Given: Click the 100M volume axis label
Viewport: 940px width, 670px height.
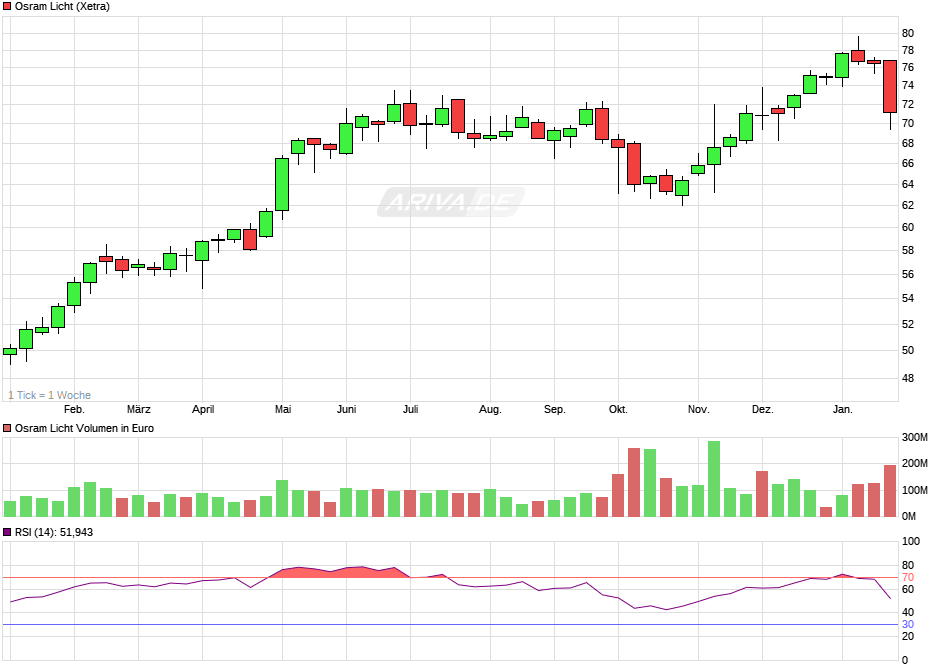Looking at the screenshot, I should pyautogui.click(x=915, y=490).
